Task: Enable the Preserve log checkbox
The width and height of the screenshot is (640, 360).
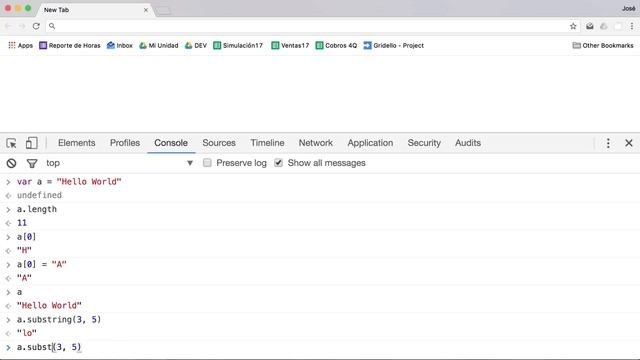Action: (207, 163)
